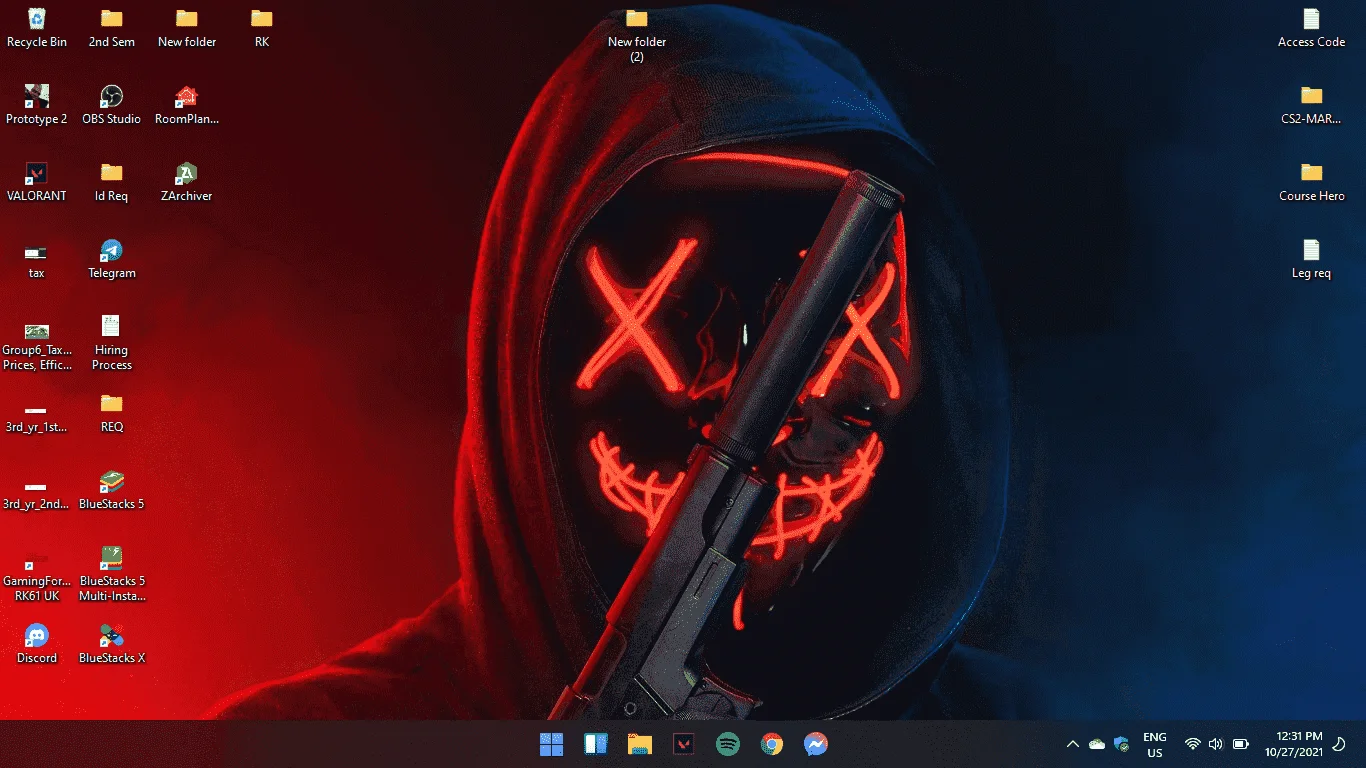Select the ZArchiver shortcut
The width and height of the screenshot is (1366, 768).
click(x=187, y=182)
